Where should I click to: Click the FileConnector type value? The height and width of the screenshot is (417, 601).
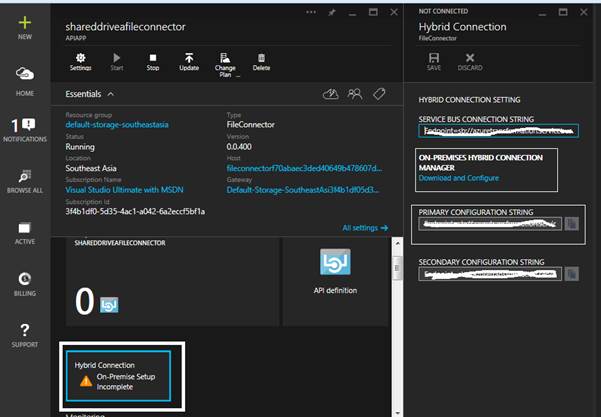pos(251,125)
